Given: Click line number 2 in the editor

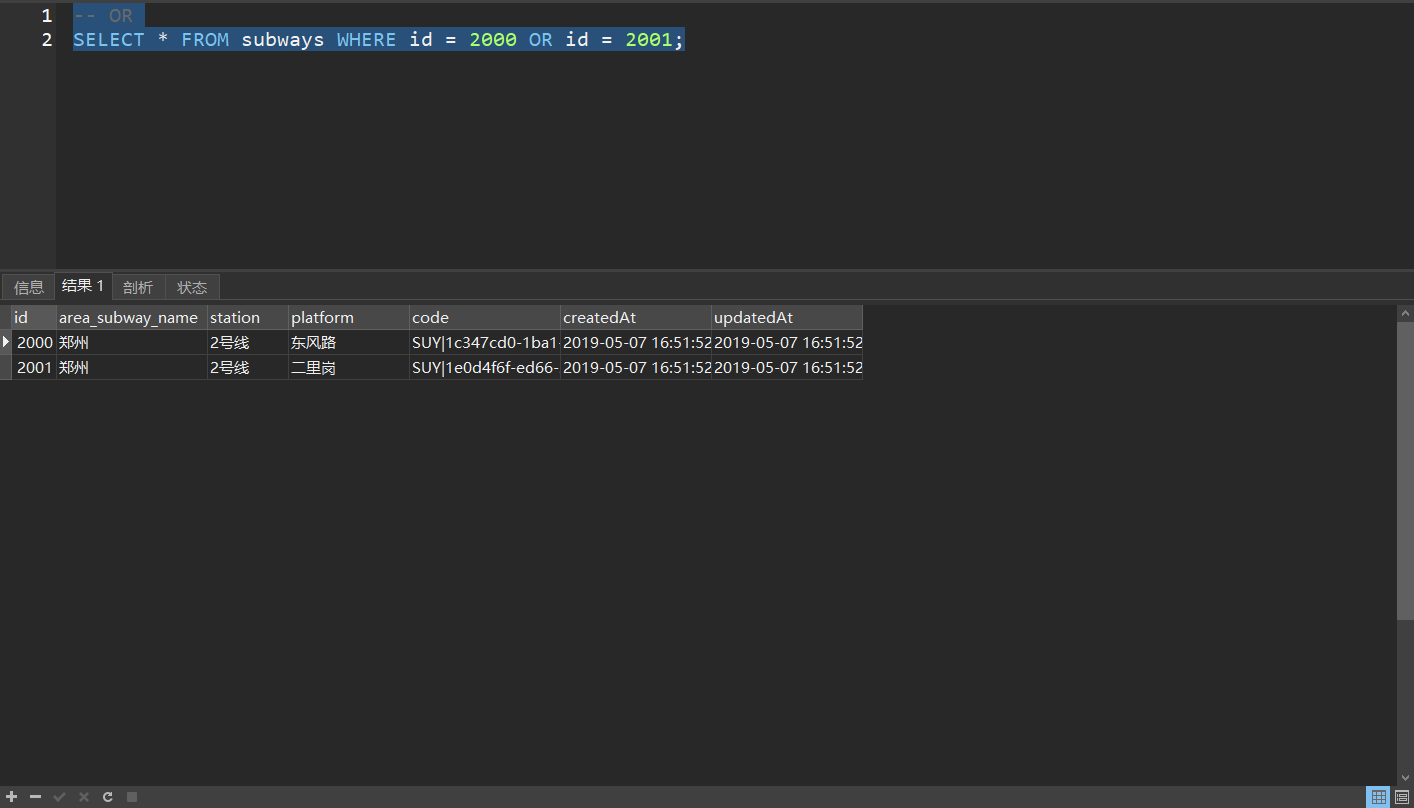Looking at the screenshot, I should (x=46, y=40).
